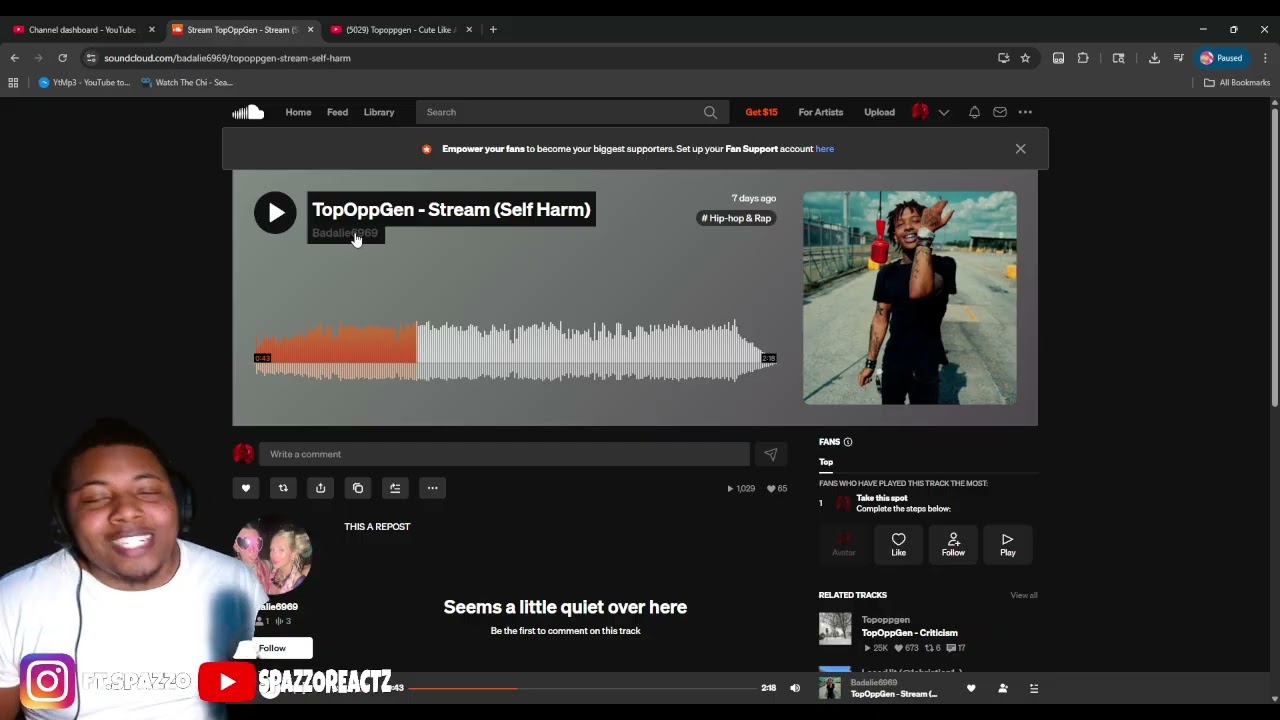Open the Library page
Viewport: 1280px width, 720px height.
379,112
